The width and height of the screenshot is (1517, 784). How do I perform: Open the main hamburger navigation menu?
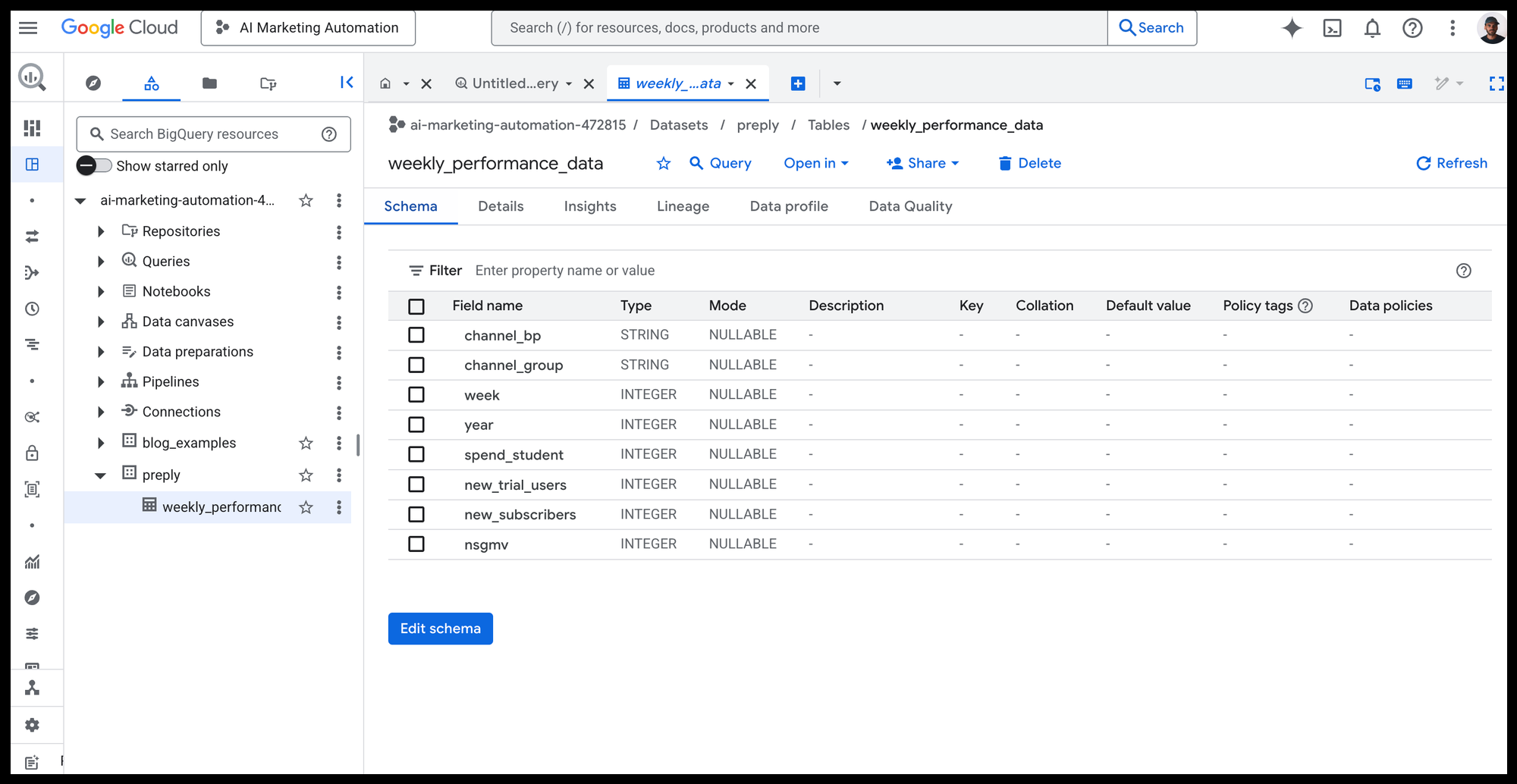28,28
